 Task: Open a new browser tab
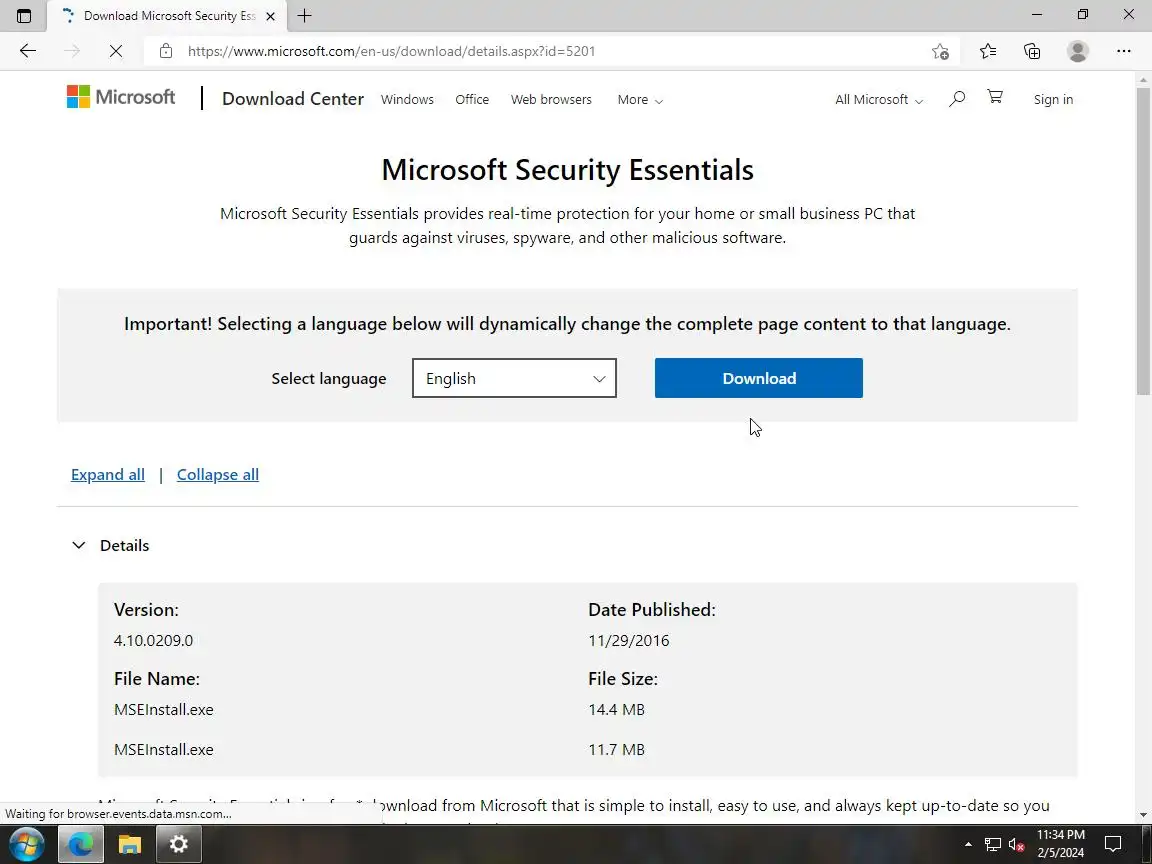(x=305, y=15)
